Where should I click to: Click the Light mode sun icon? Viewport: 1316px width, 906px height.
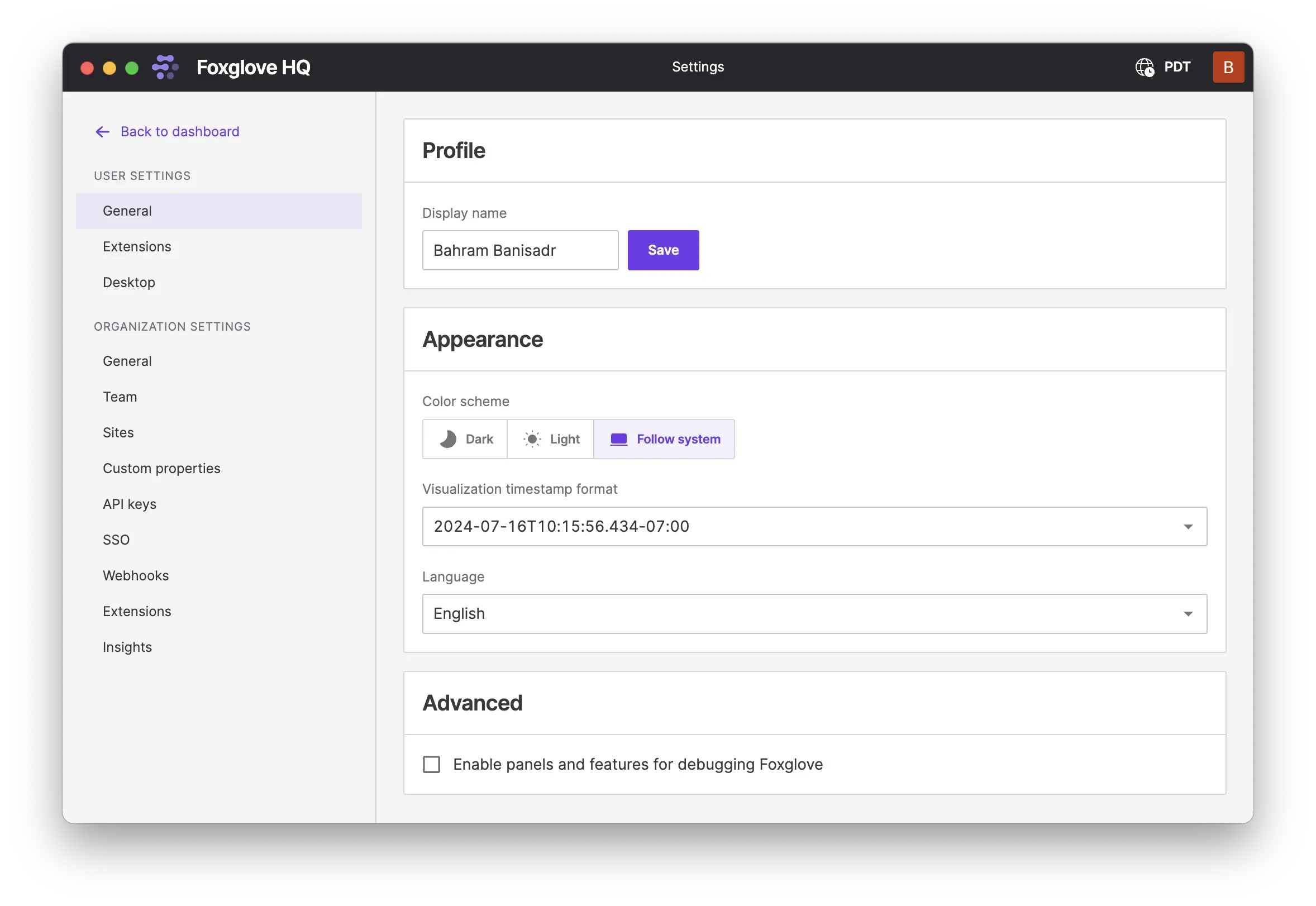(532, 439)
